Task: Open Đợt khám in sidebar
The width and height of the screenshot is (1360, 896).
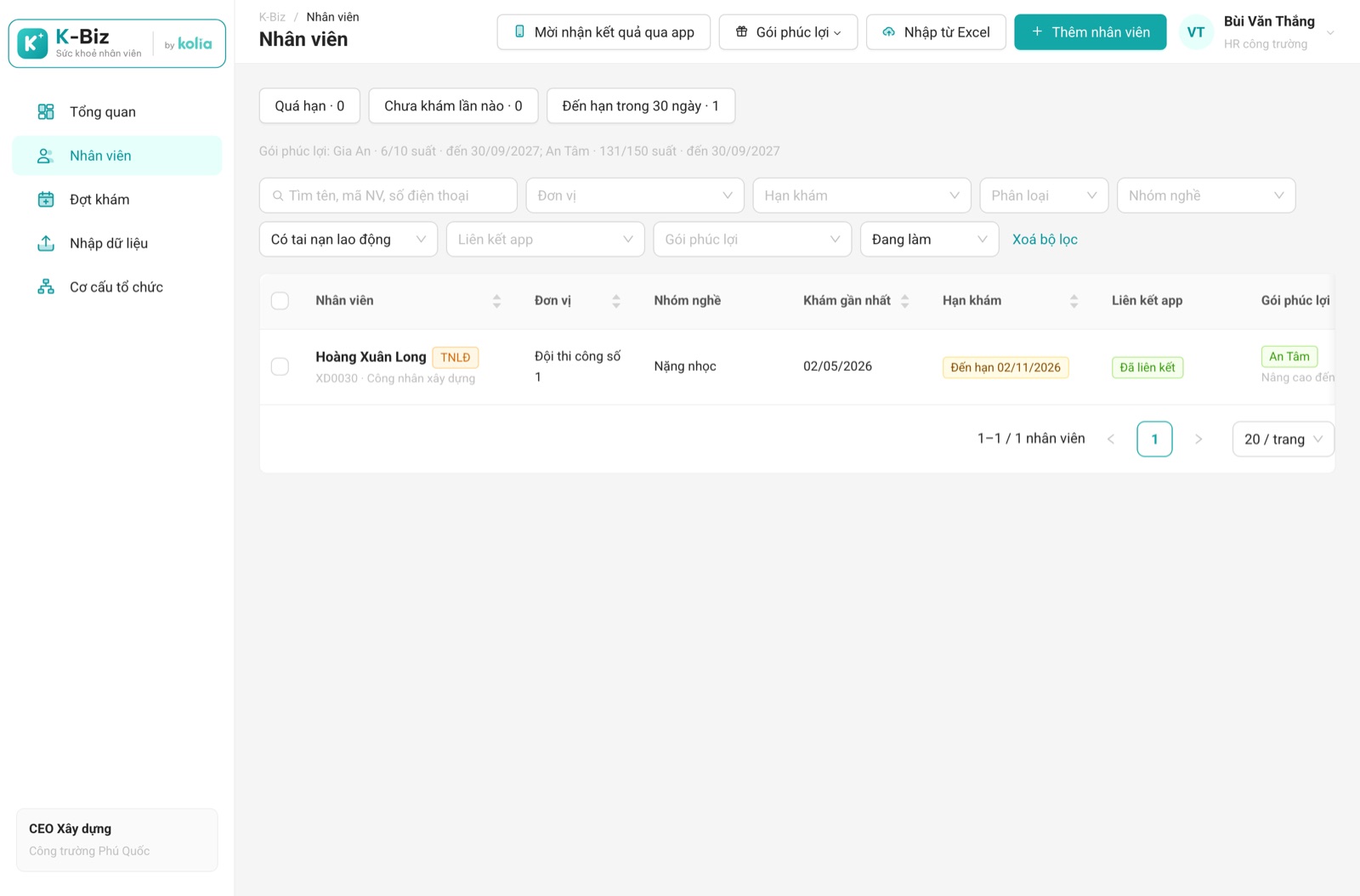Action: [117, 200]
